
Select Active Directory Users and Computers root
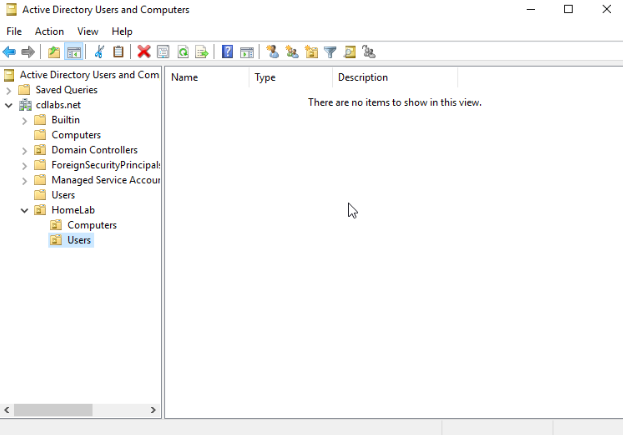click(89, 75)
